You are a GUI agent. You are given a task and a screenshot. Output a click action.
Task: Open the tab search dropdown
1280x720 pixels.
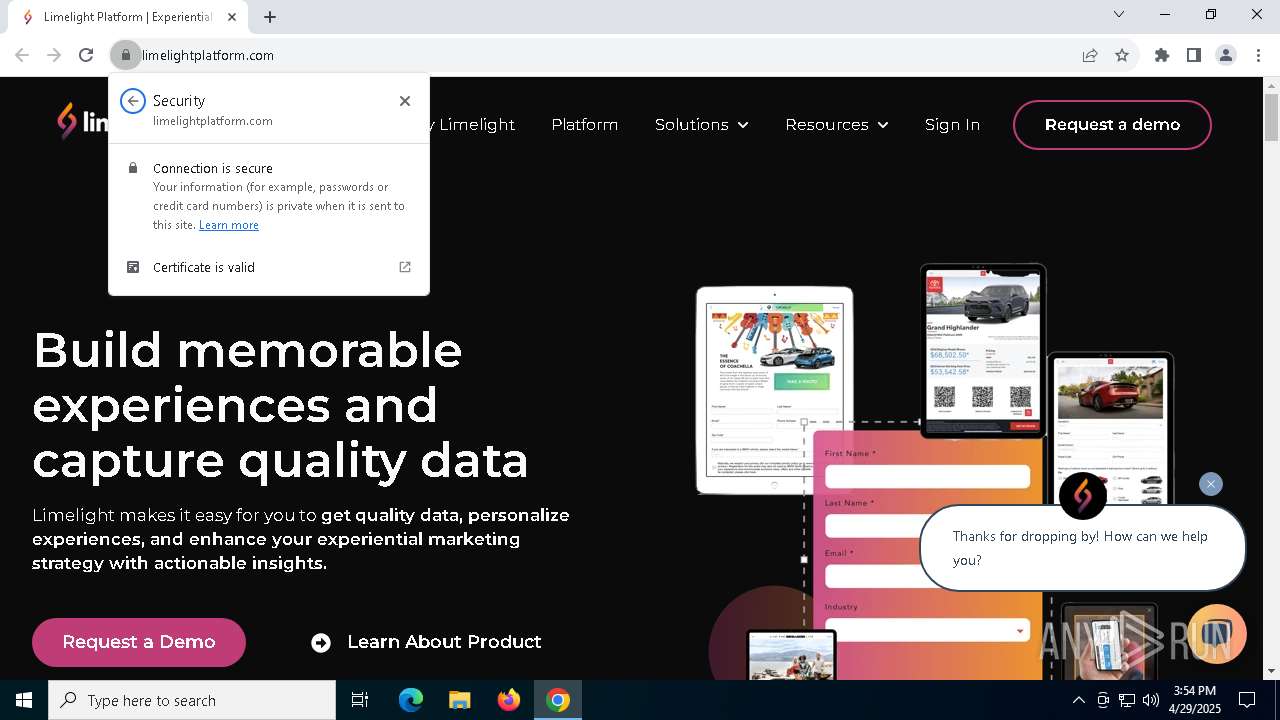click(1119, 14)
